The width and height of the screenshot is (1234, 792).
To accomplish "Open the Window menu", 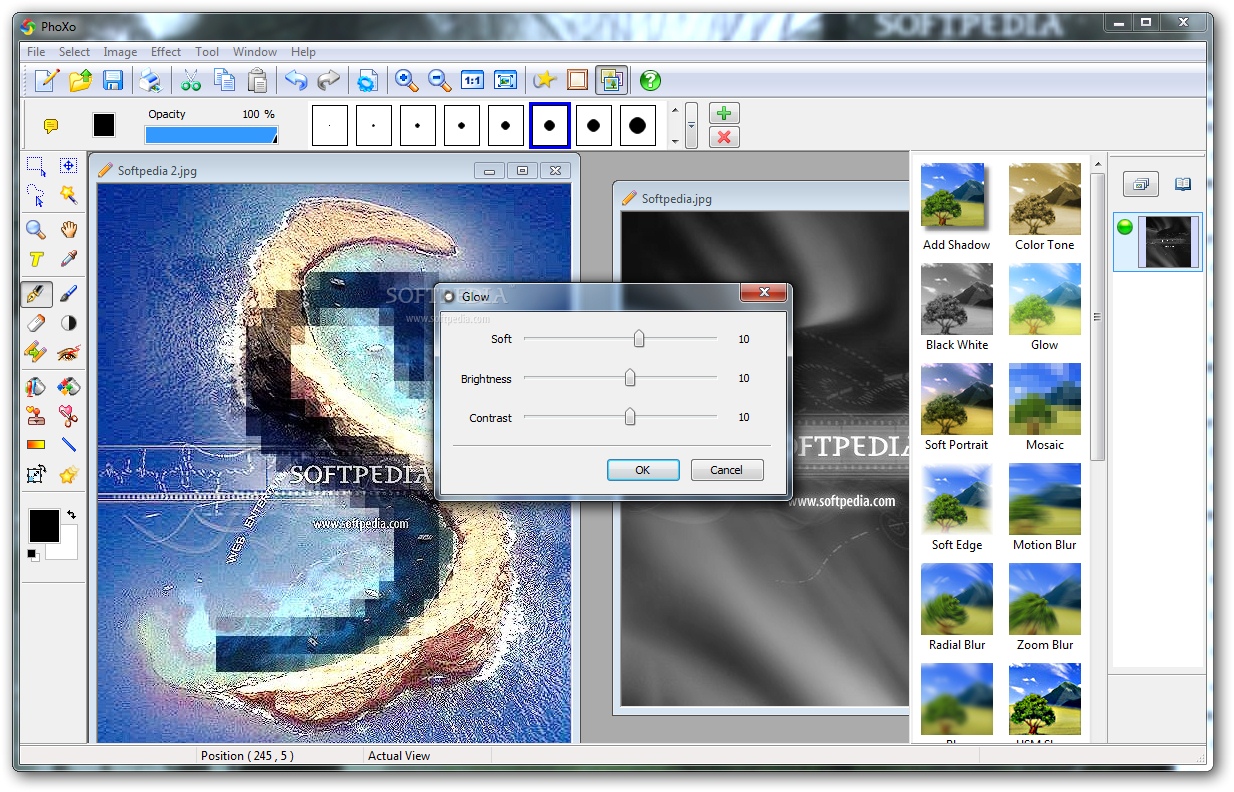I will [x=255, y=52].
